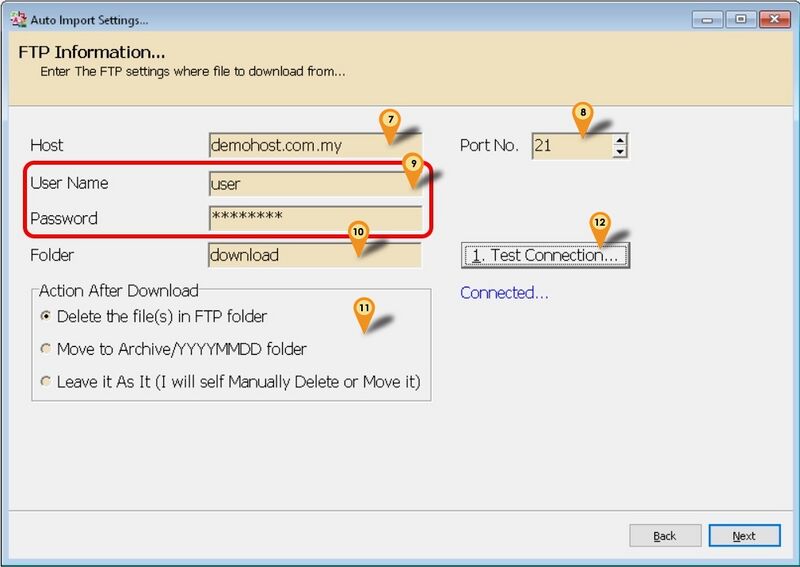800x567 pixels.
Task: Click the Next button
Action: 743,536
